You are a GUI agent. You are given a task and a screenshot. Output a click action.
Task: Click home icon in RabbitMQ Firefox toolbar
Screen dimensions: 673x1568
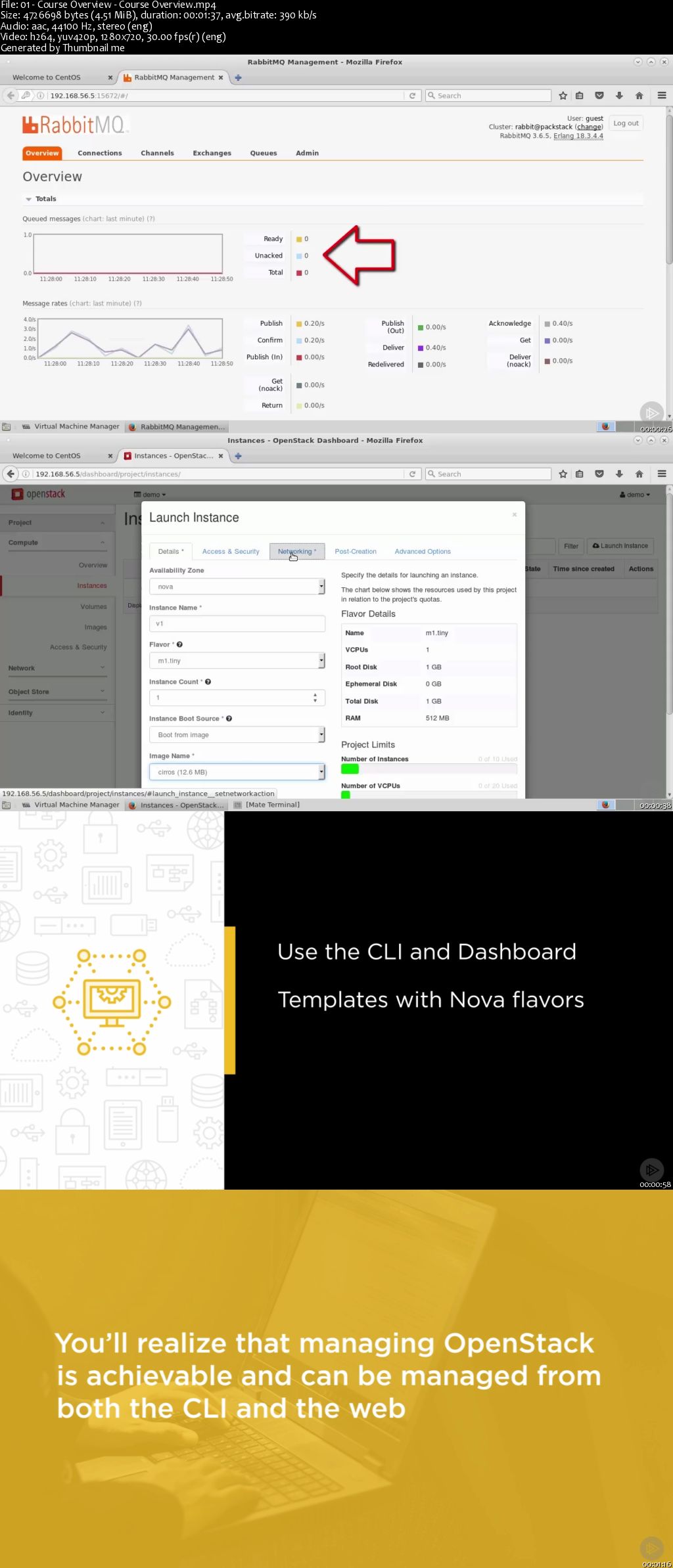point(639,96)
